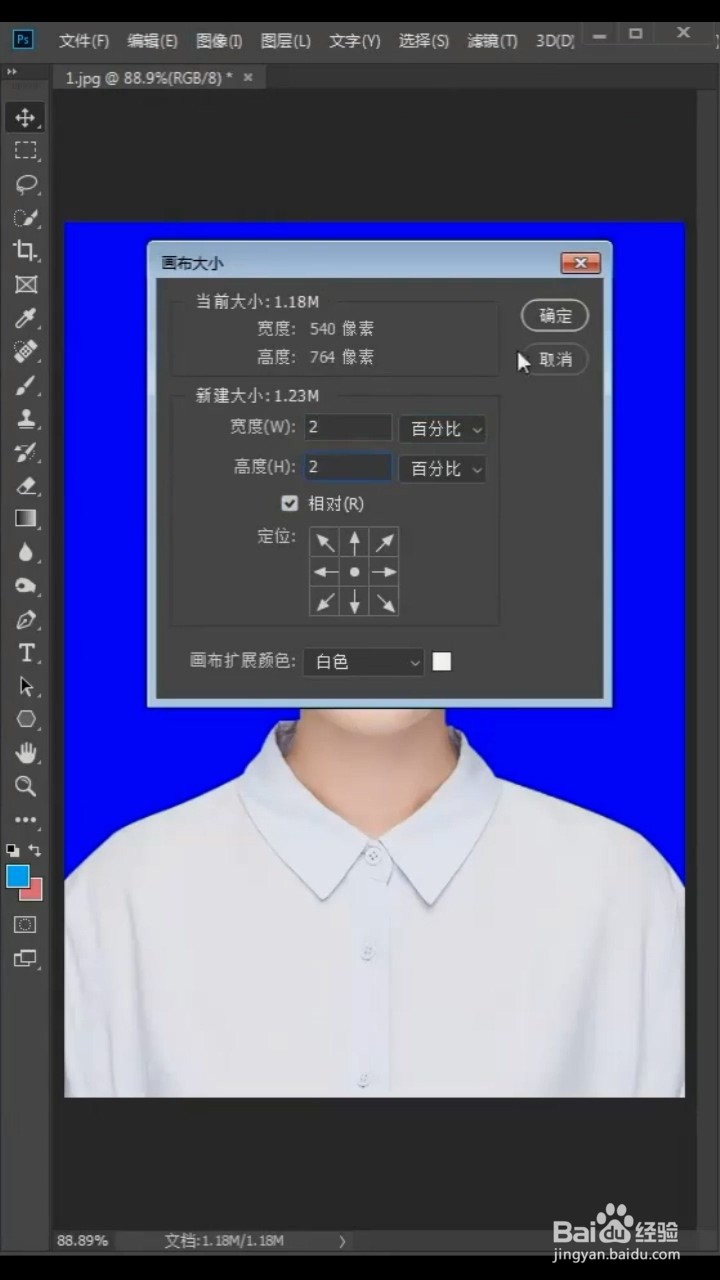Image resolution: width=720 pixels, height=1280 pixels.
Task: Select the Spot Healing Brush tool
Action: 25,352
